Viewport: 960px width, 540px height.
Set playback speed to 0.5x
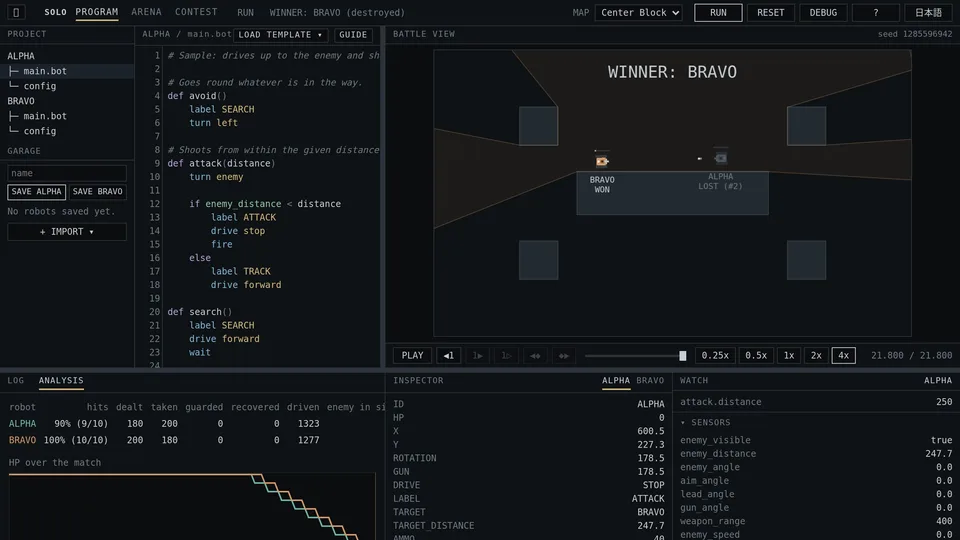click(756, 355)
